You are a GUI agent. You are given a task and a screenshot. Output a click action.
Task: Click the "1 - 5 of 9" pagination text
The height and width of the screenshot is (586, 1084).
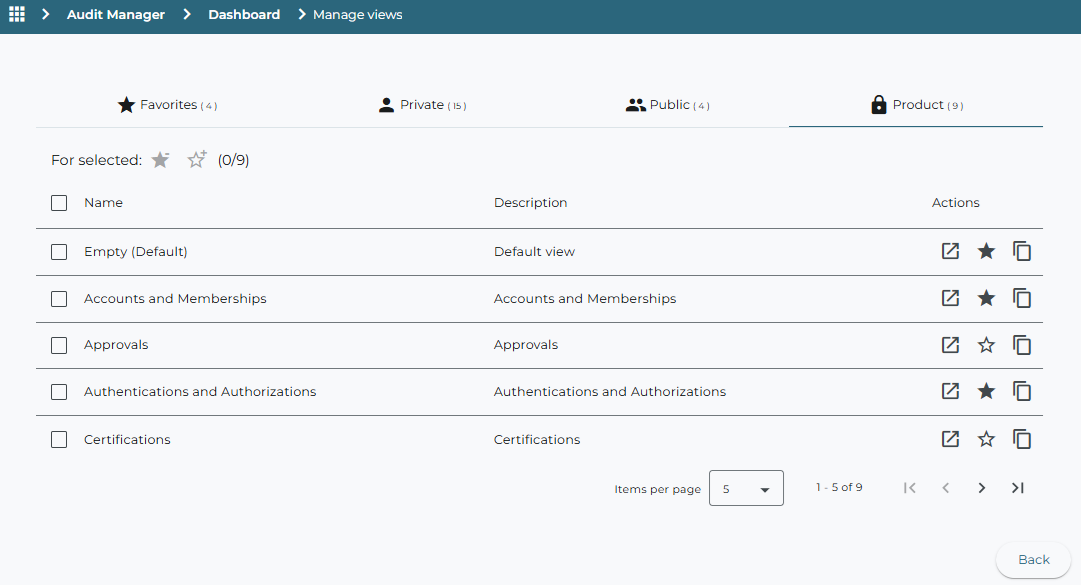click(839, 487)
